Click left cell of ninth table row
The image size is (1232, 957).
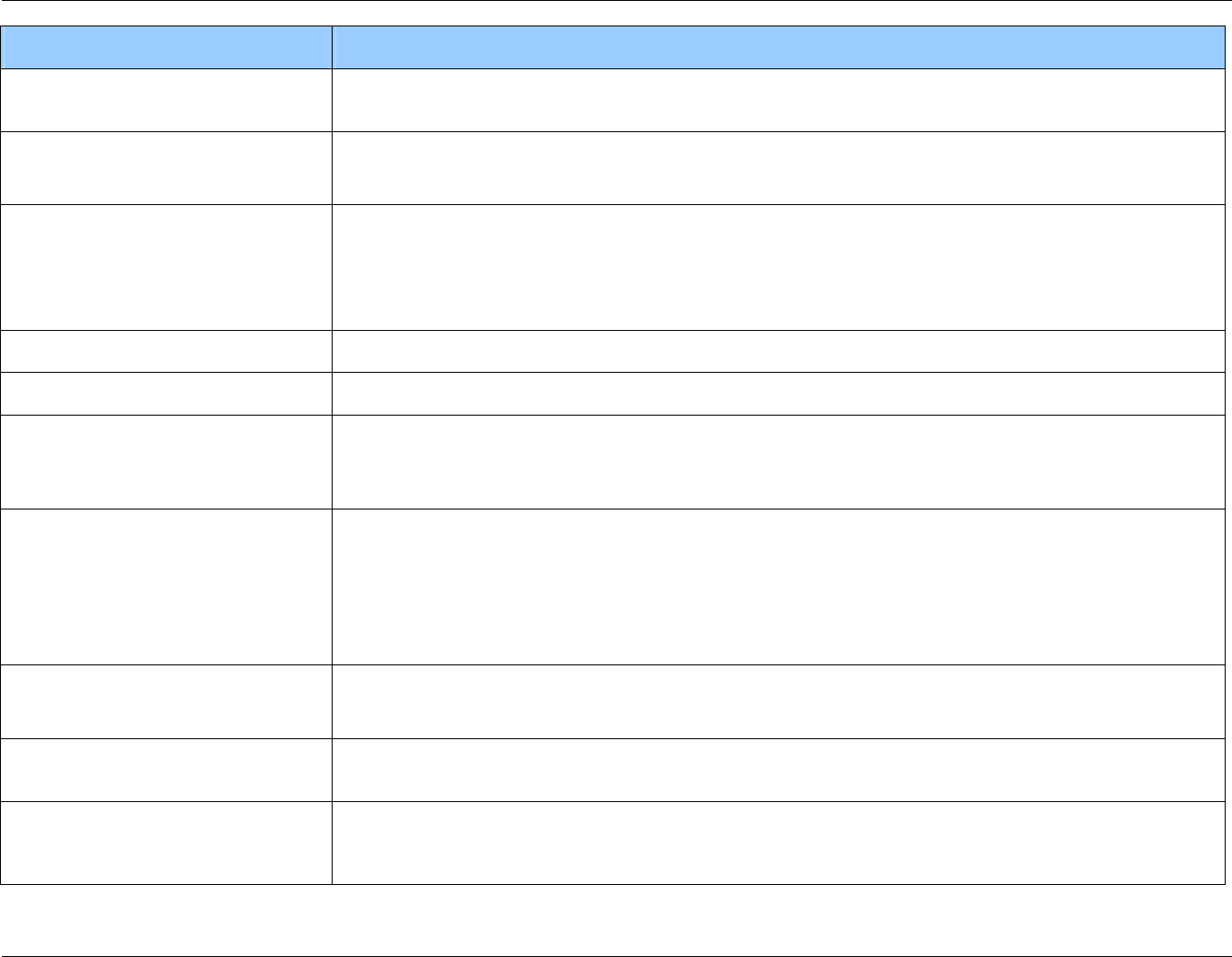pyautogui.click(x=166, y=769)
